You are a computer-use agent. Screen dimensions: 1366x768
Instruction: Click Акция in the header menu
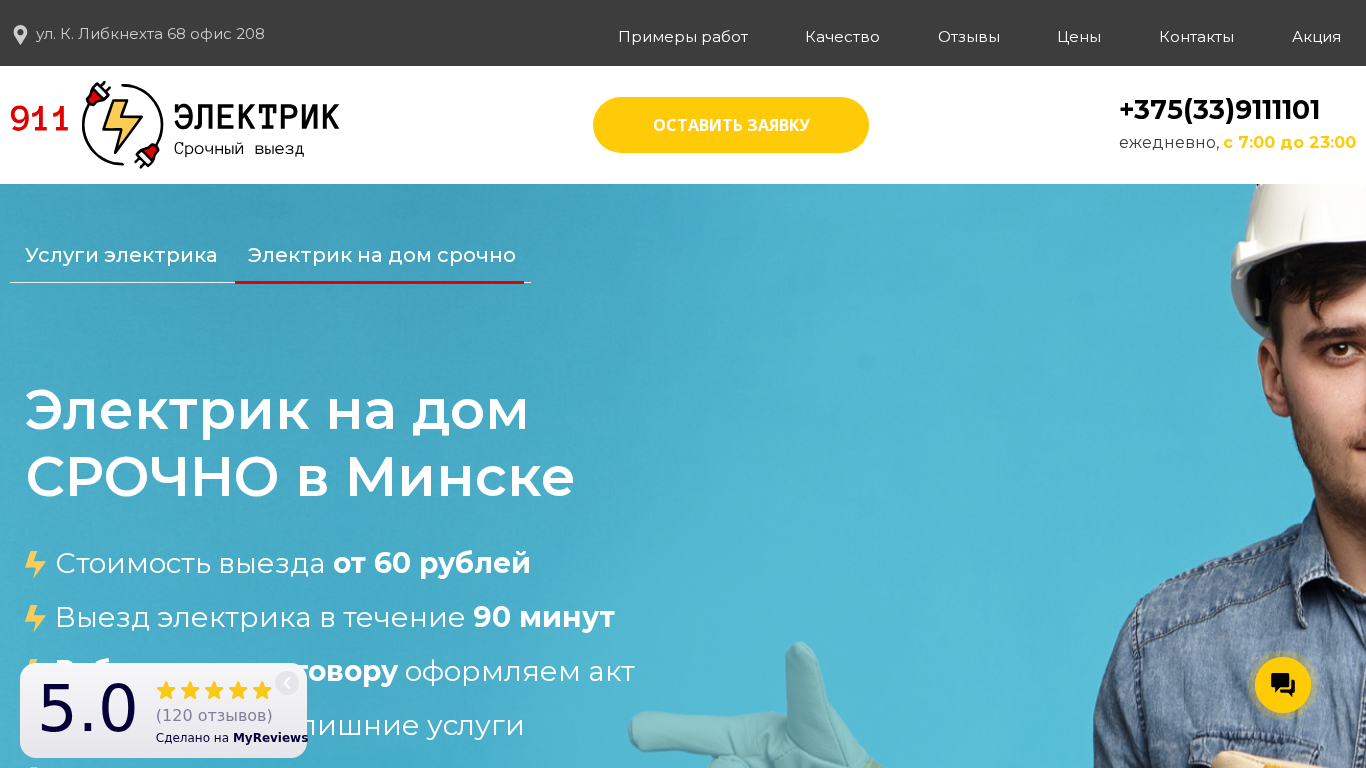click(x=1316, y=37)
